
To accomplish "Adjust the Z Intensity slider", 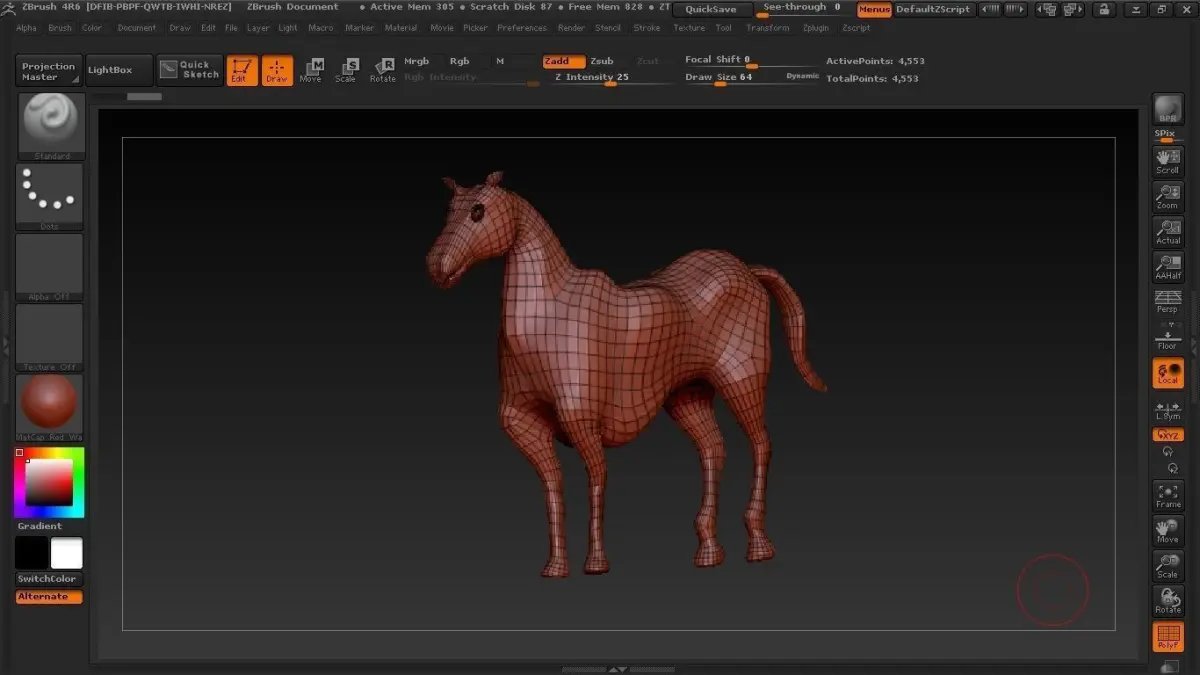I will 611,78.
